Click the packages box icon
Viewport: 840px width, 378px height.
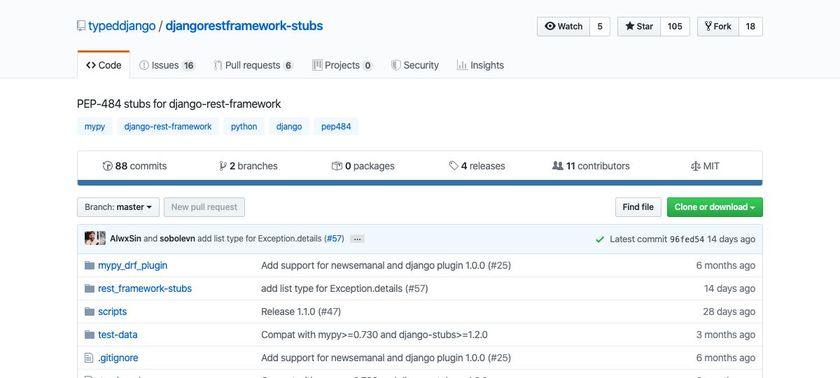pos(337,166)
